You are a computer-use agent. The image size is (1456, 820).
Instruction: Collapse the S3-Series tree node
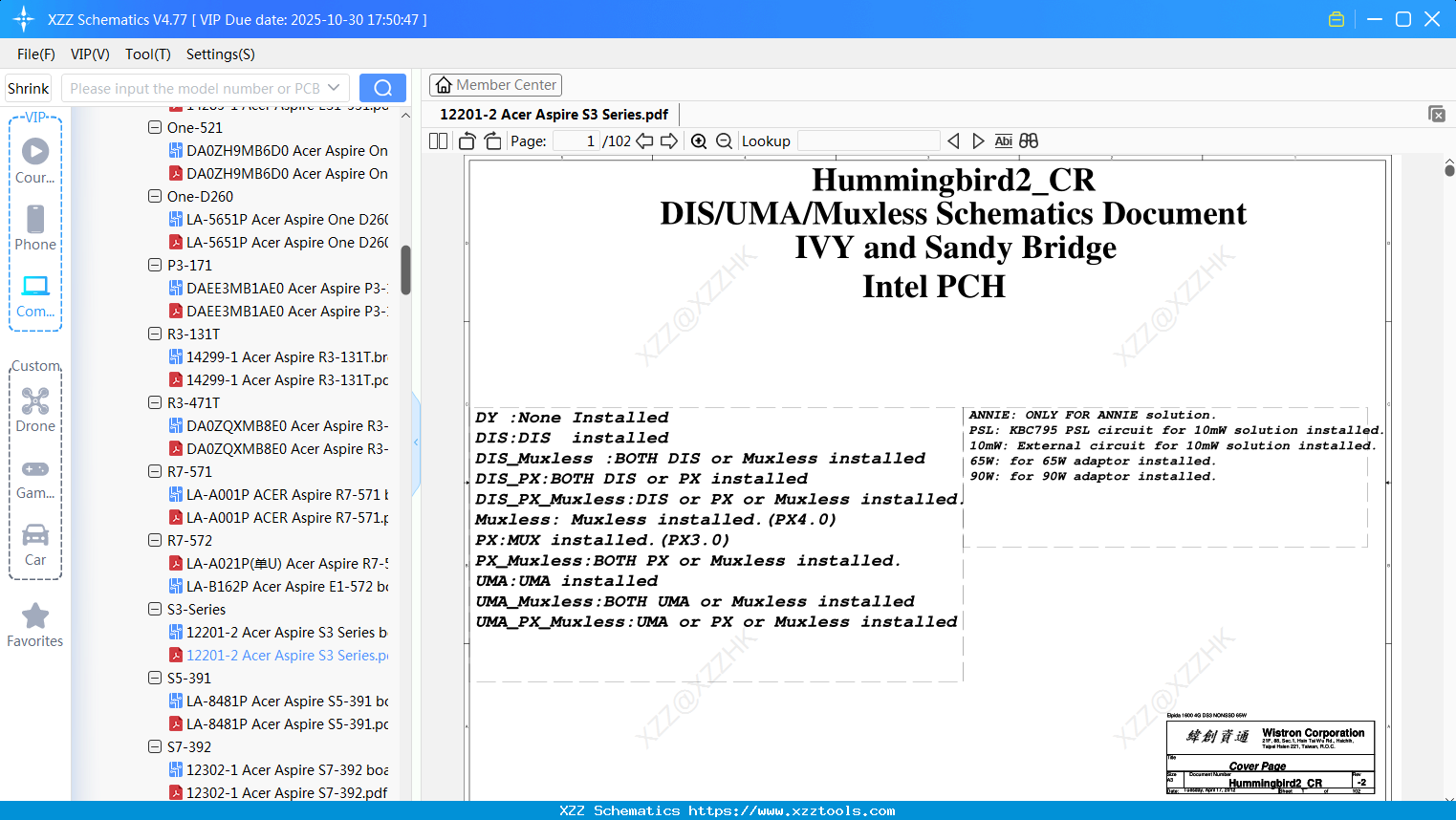tap(155, 609)
